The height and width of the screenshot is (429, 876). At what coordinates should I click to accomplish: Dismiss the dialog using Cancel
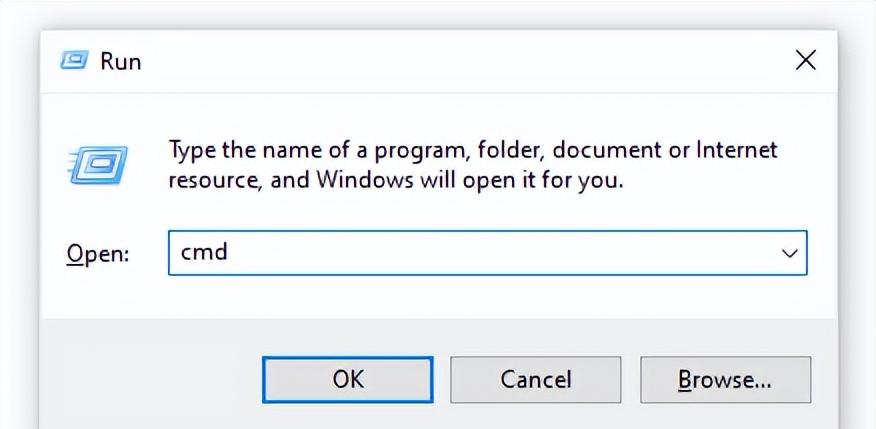(535, 380)
